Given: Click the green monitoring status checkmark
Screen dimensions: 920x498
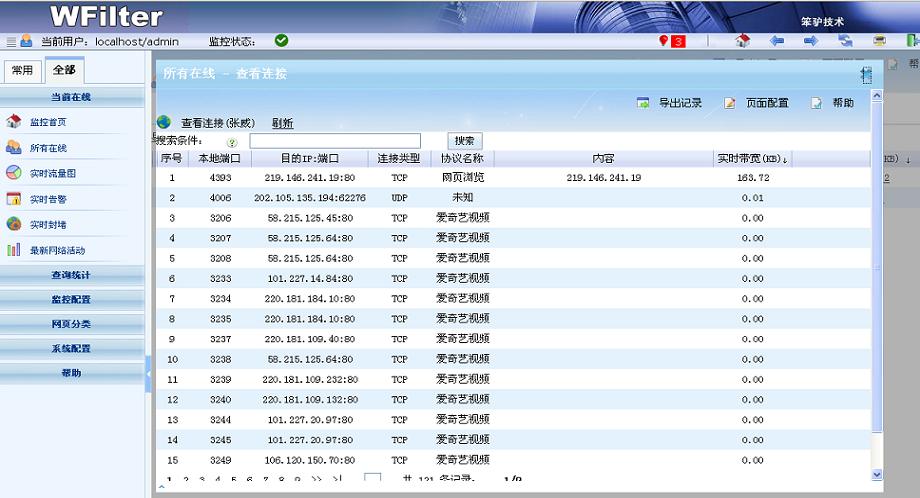Looking at the screenshot, I should pyautogui.click(x=282, y=41).
